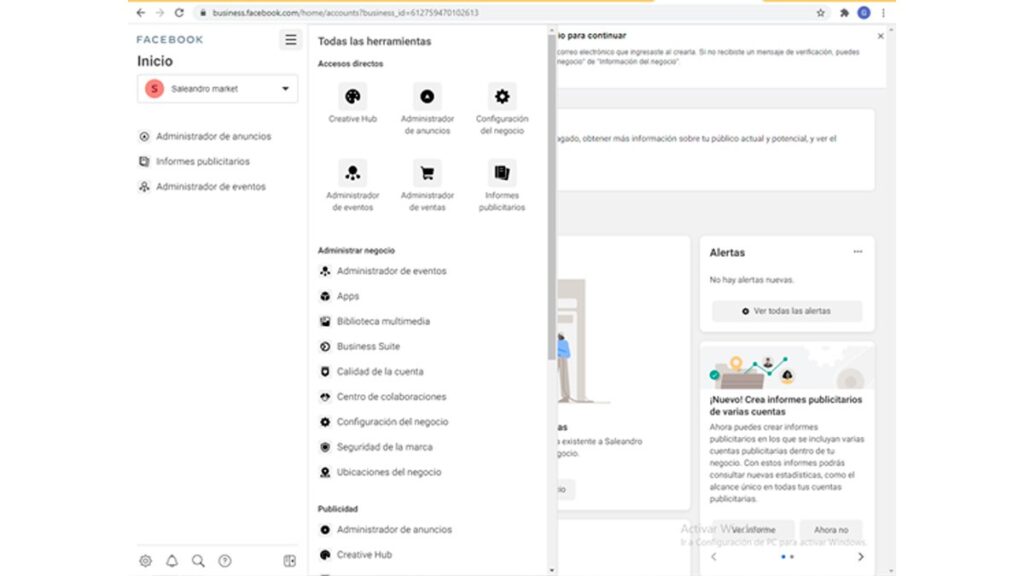
Task: Click the search magnifier icon in sidebar
Action: [x=198, y=561]
